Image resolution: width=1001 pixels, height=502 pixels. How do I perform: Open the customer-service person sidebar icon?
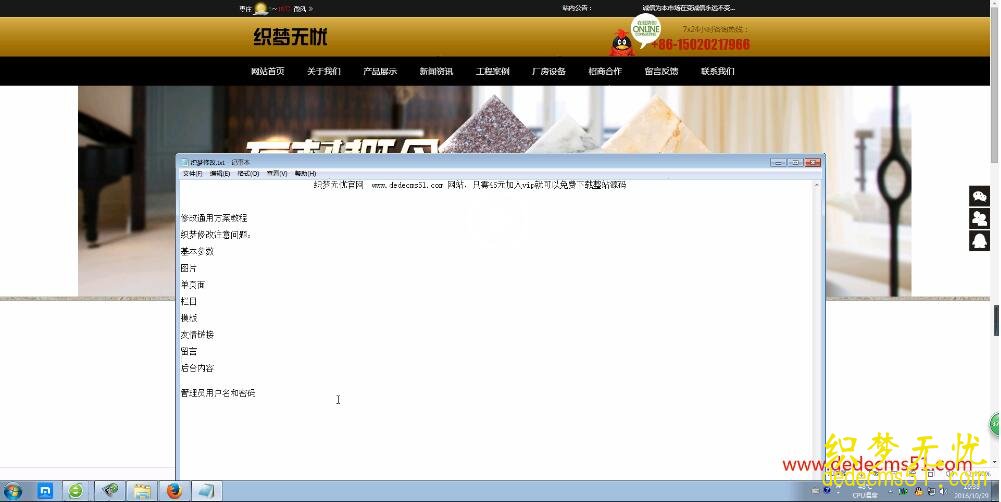click(x=979, y=218)
